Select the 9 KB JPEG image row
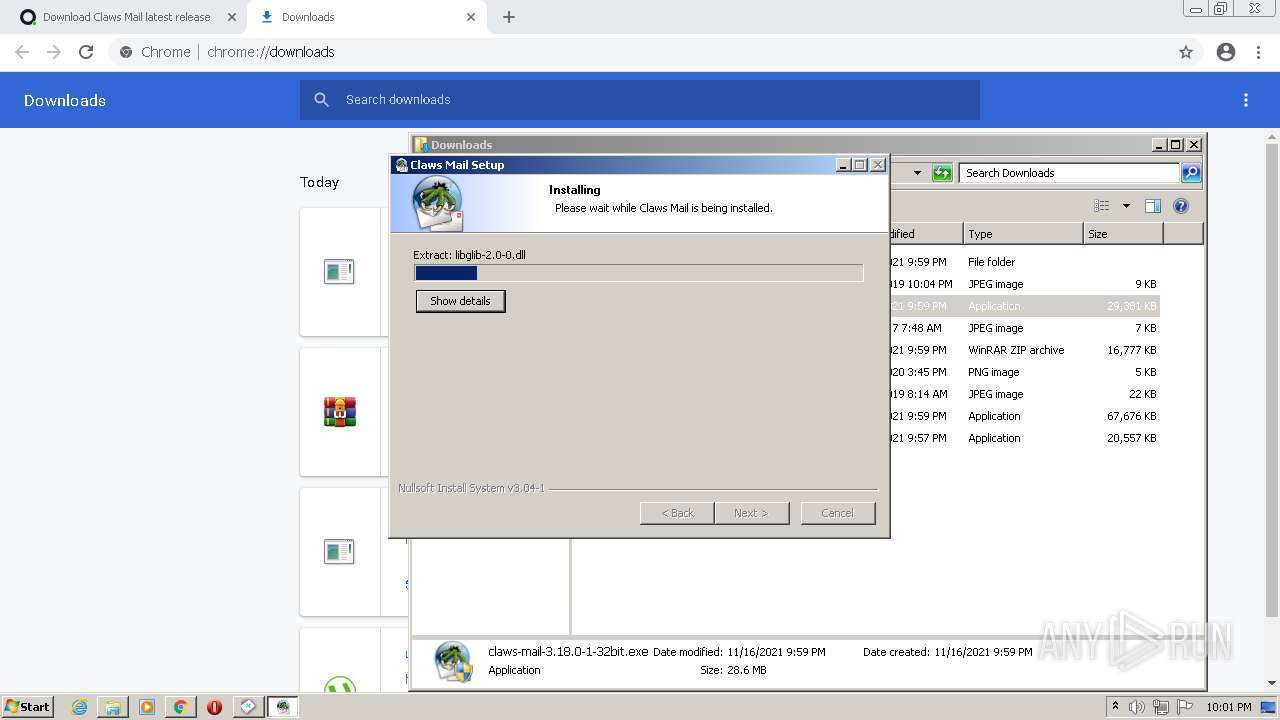The height and width of the screenshot is (720, 1280). click(1023, 284)
